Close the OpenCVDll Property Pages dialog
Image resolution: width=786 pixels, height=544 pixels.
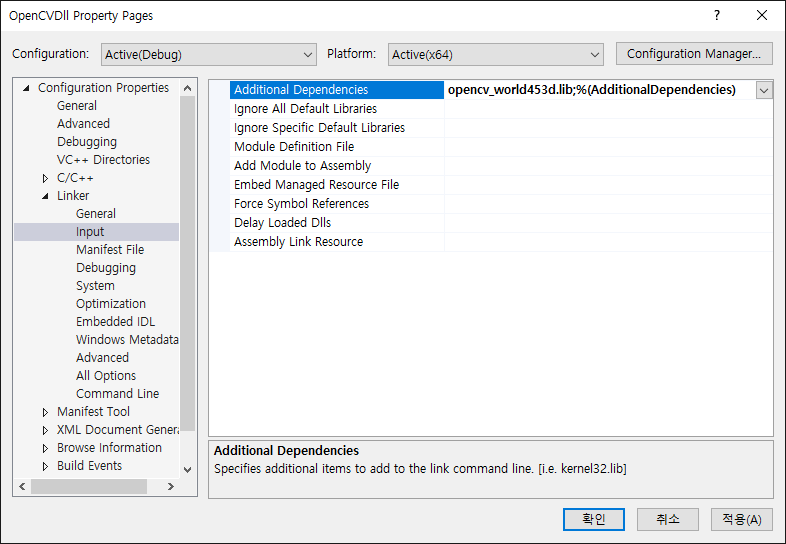(x=762, y=16)
